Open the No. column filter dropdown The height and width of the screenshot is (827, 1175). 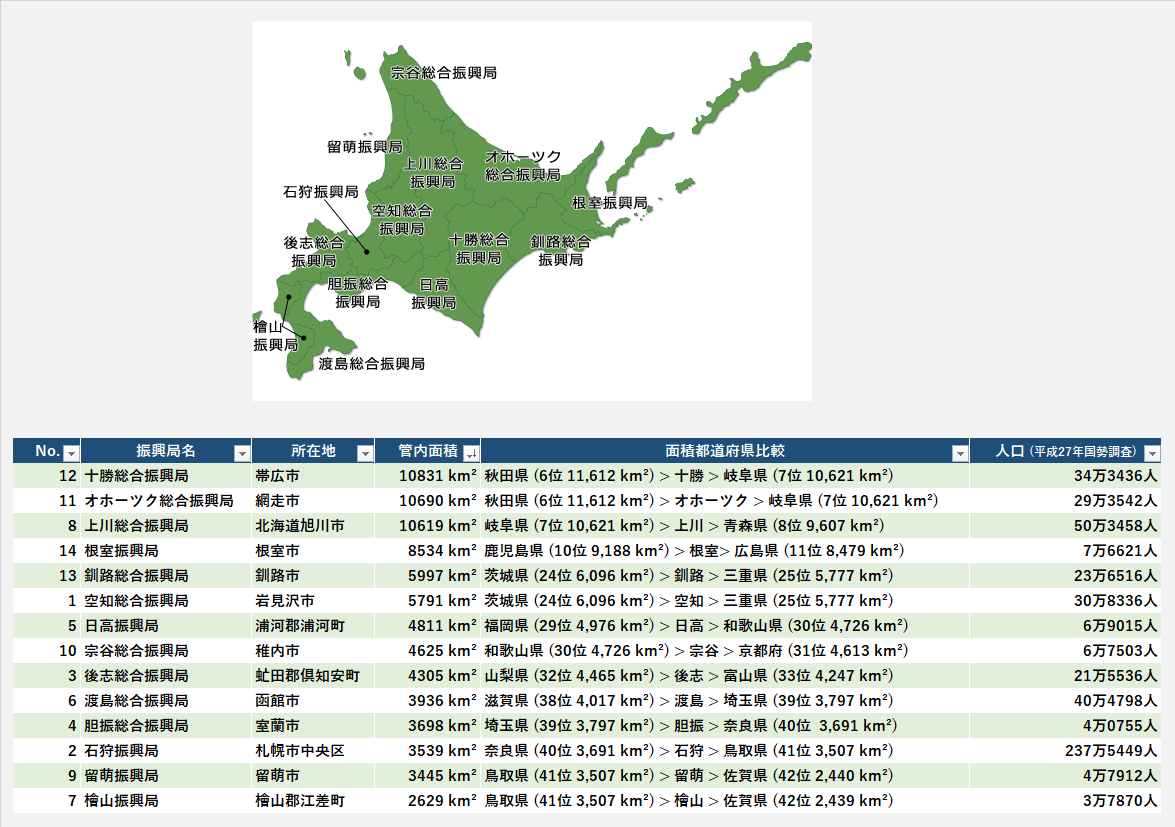pos(70,452)
